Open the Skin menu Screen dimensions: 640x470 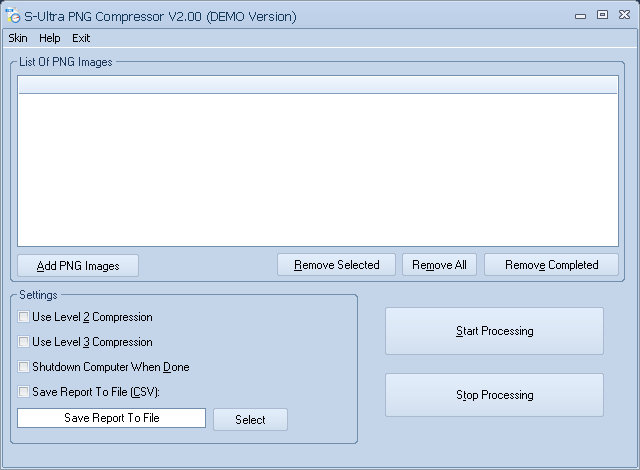(x=18, y=38)
